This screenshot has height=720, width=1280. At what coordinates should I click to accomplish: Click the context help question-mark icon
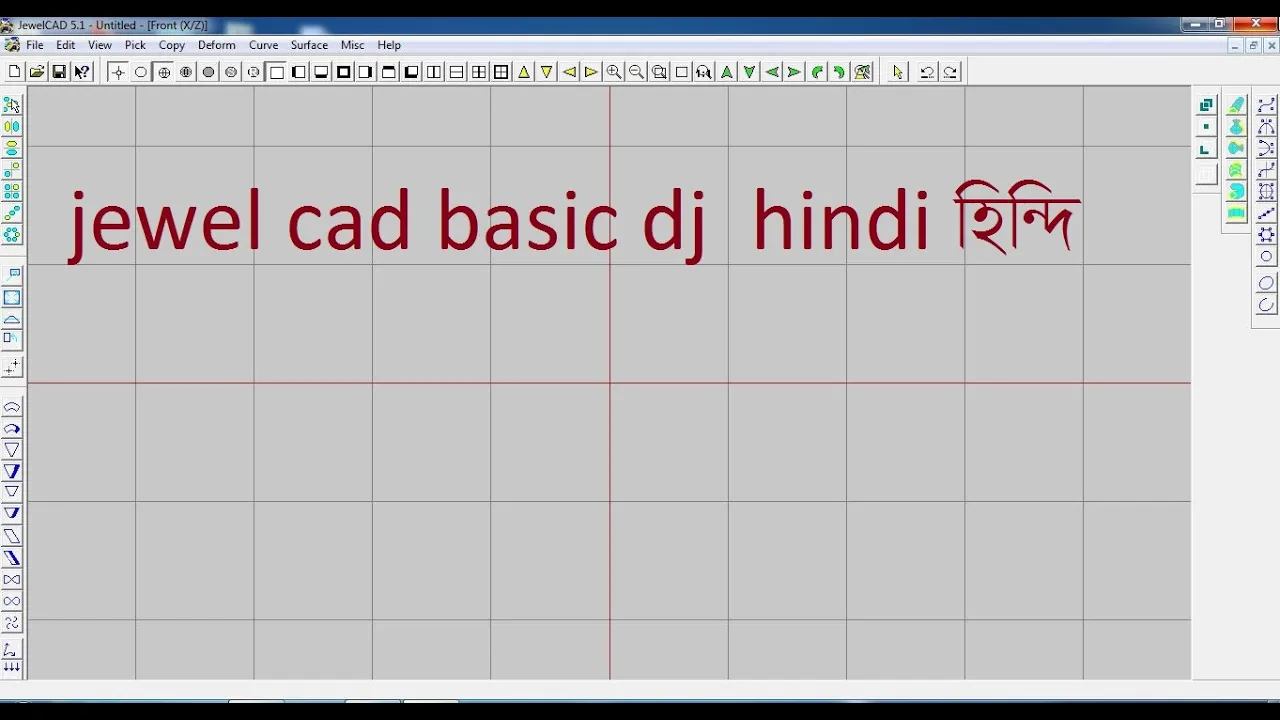click(82, 72)
